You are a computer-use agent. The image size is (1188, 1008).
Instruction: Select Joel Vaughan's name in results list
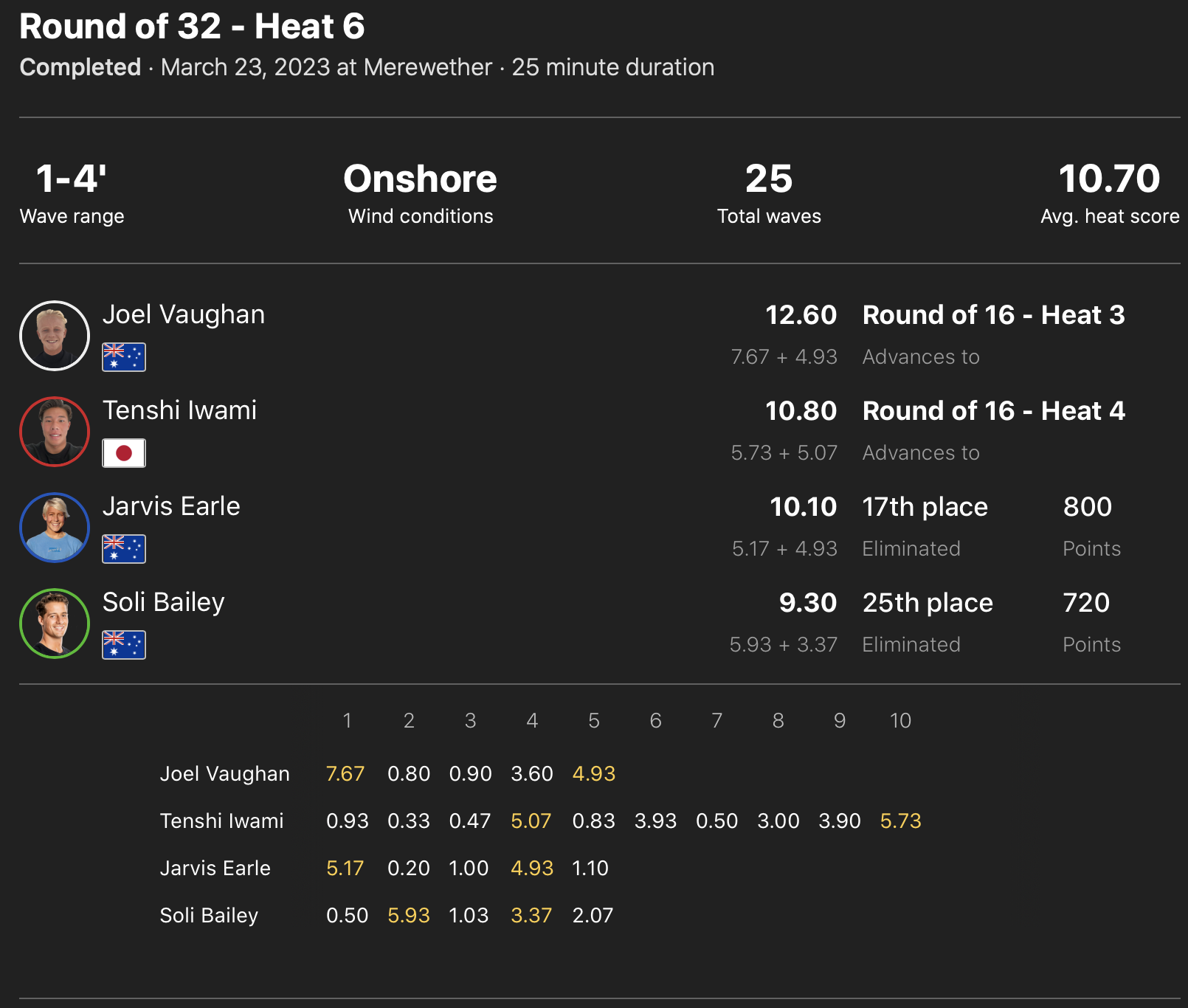click(184, 315)
